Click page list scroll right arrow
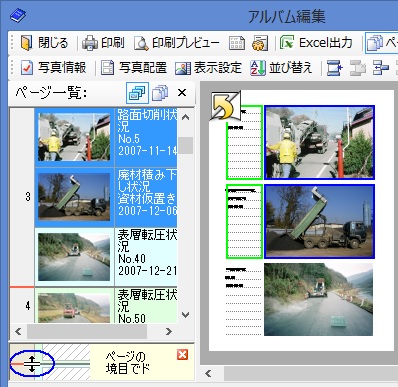398x387 pixels. coord(169,331)
